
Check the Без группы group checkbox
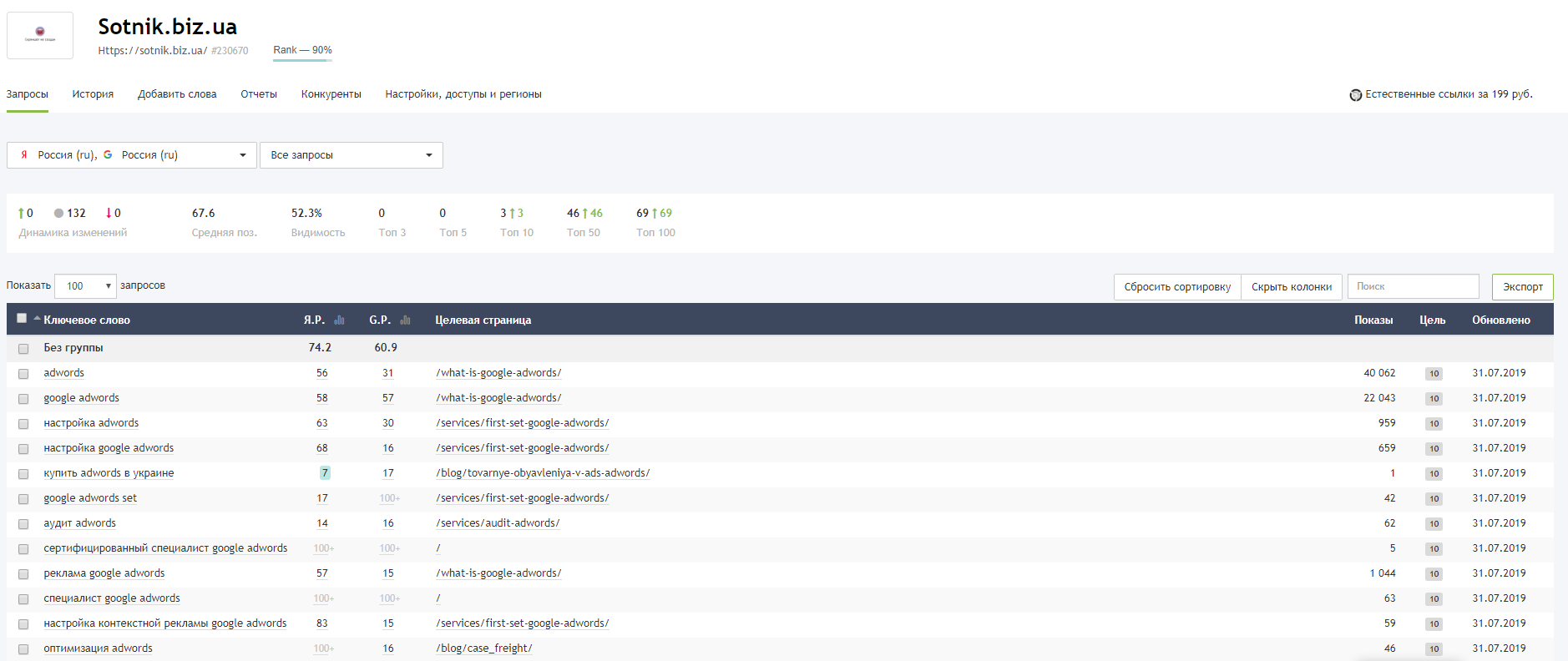pyautogui.click(x=23, y=349)
